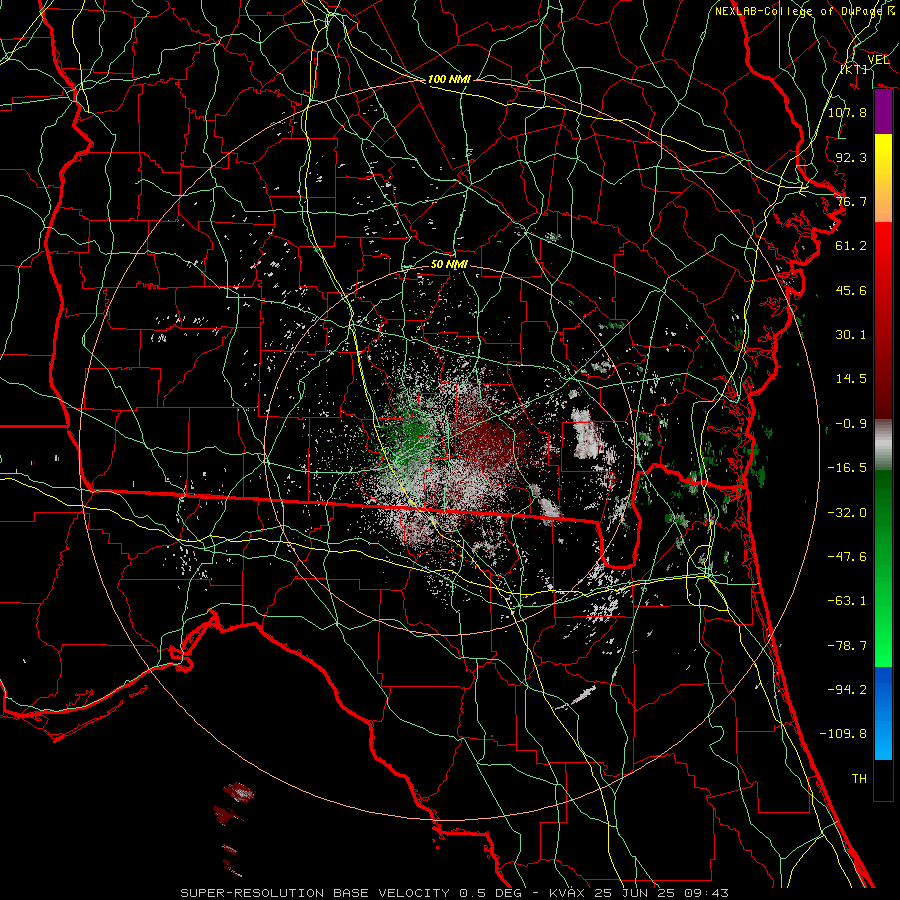Select the 14.5 legend value
This screenshot has height=900, width=900.
click(x=851, y=379)
